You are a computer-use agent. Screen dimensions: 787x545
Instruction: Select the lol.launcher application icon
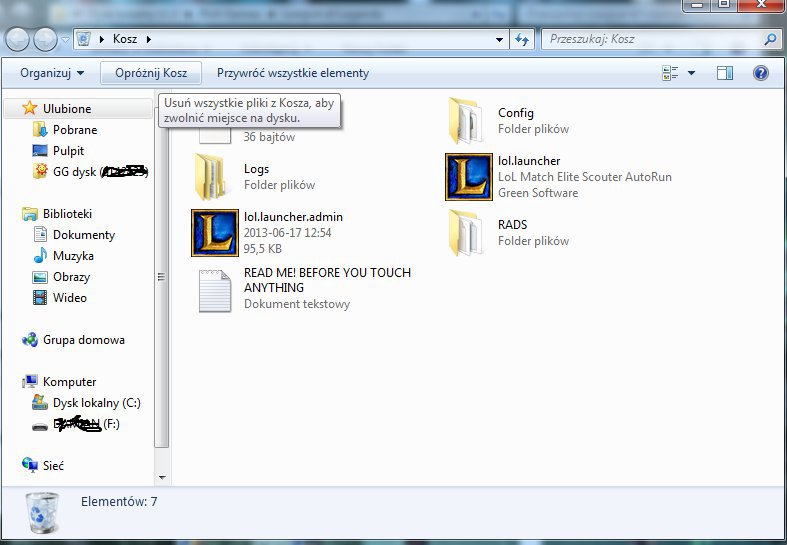point(469,177)
